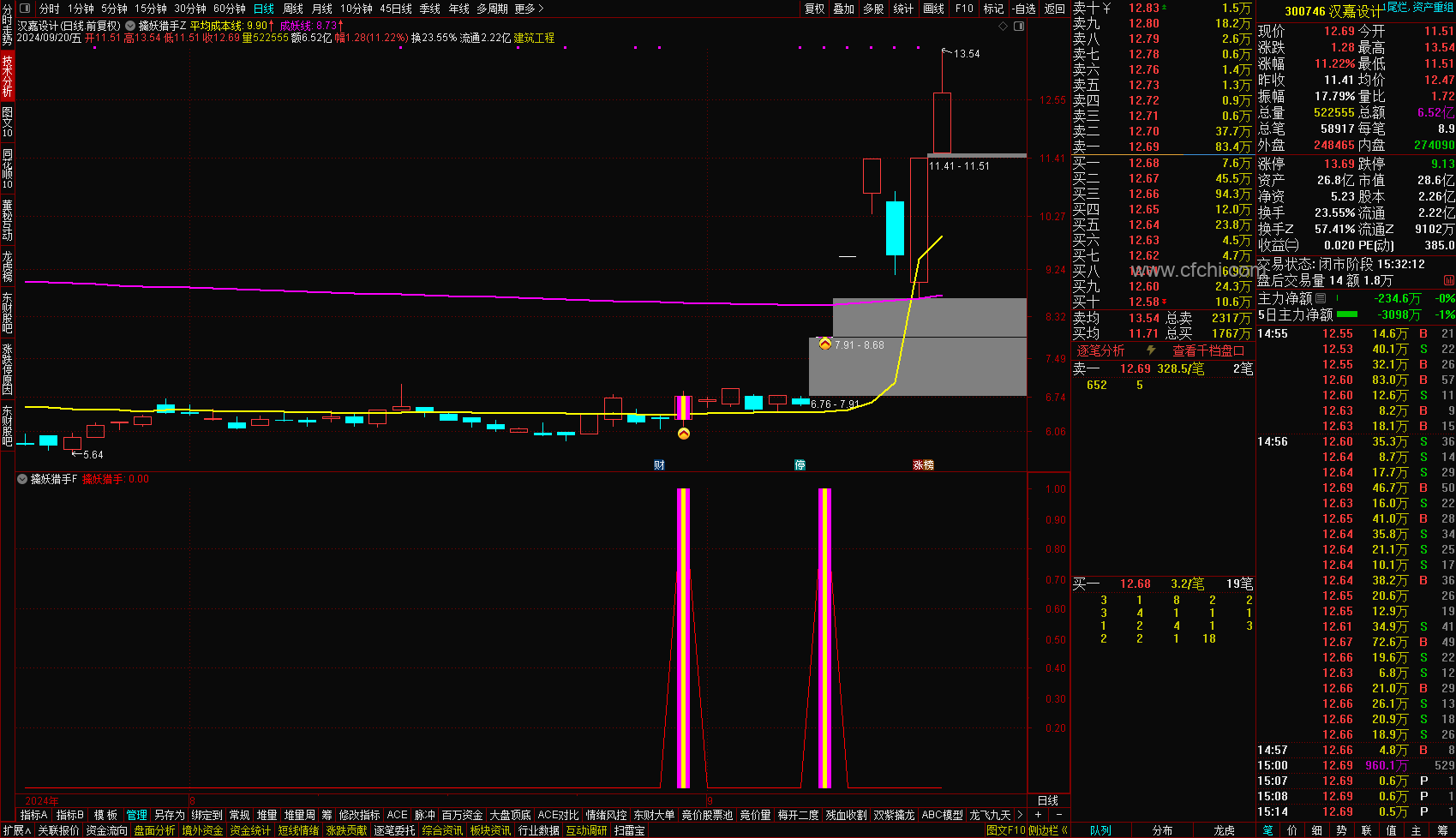Open the 摘妖猎手Z indicator dropdown circle

click(131, 26)
